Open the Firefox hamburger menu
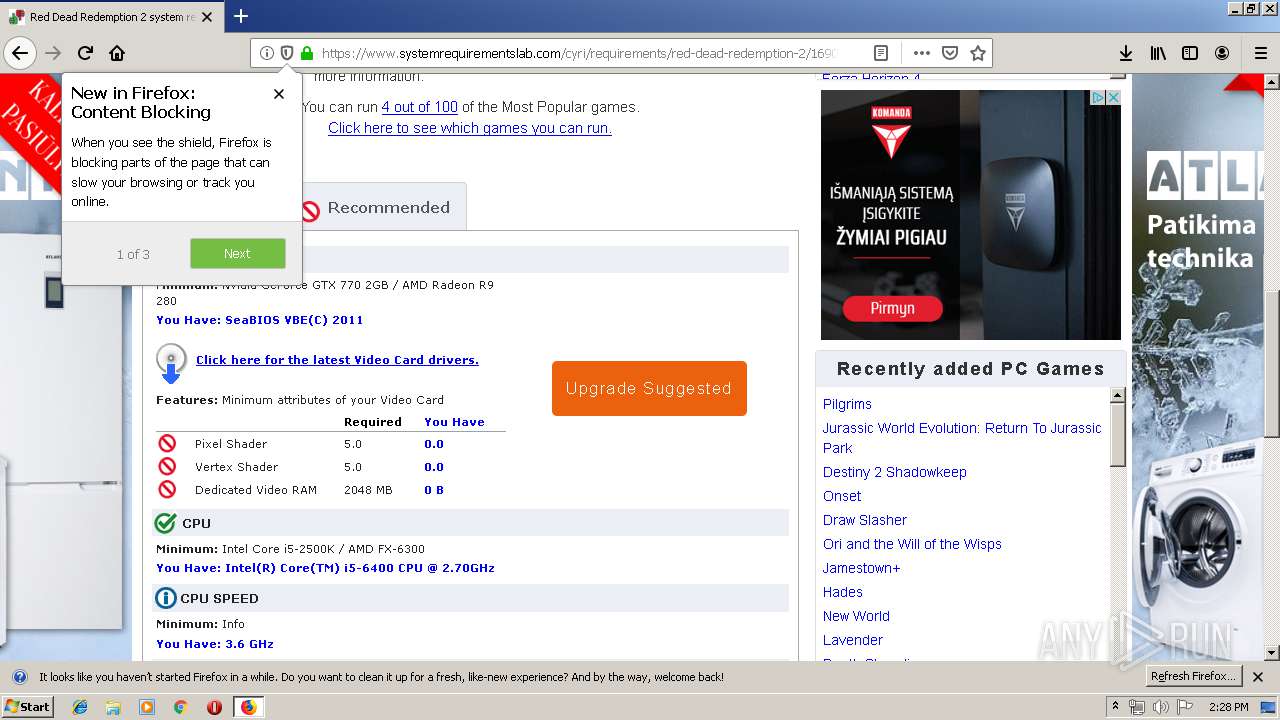 point(1260,53)
